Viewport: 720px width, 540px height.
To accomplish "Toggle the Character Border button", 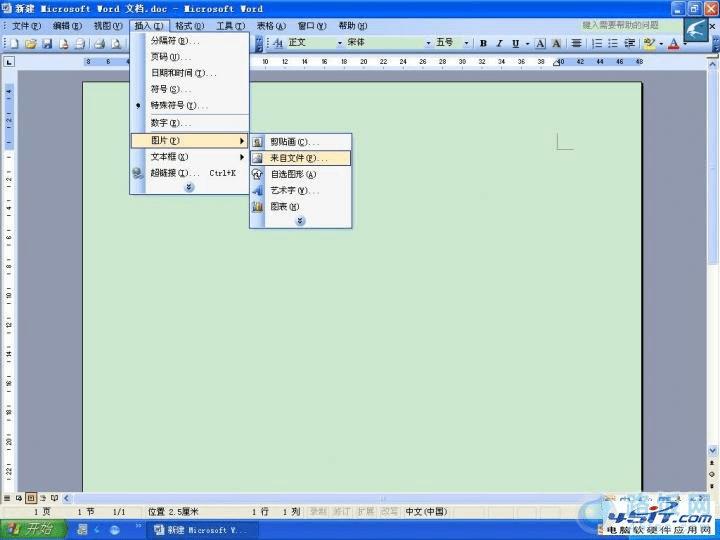I will pyautogui.click(x=540, y=43).
